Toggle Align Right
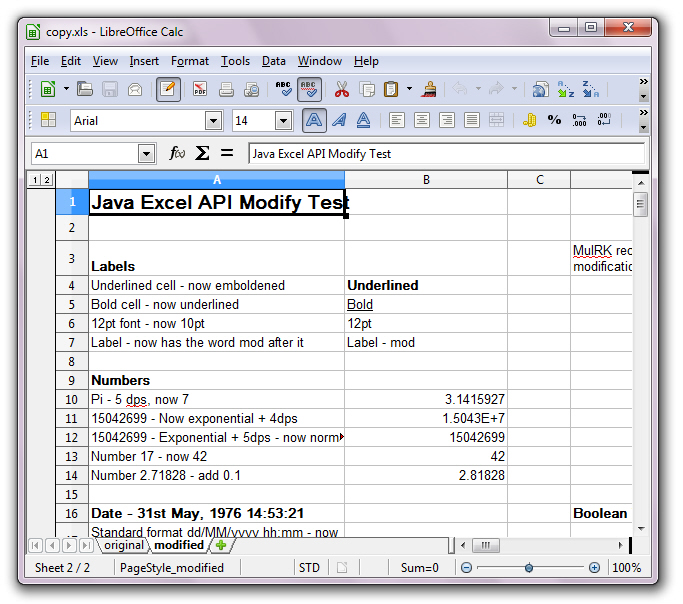Viewport: 683px width, 604px height. (x=446, y=120)
